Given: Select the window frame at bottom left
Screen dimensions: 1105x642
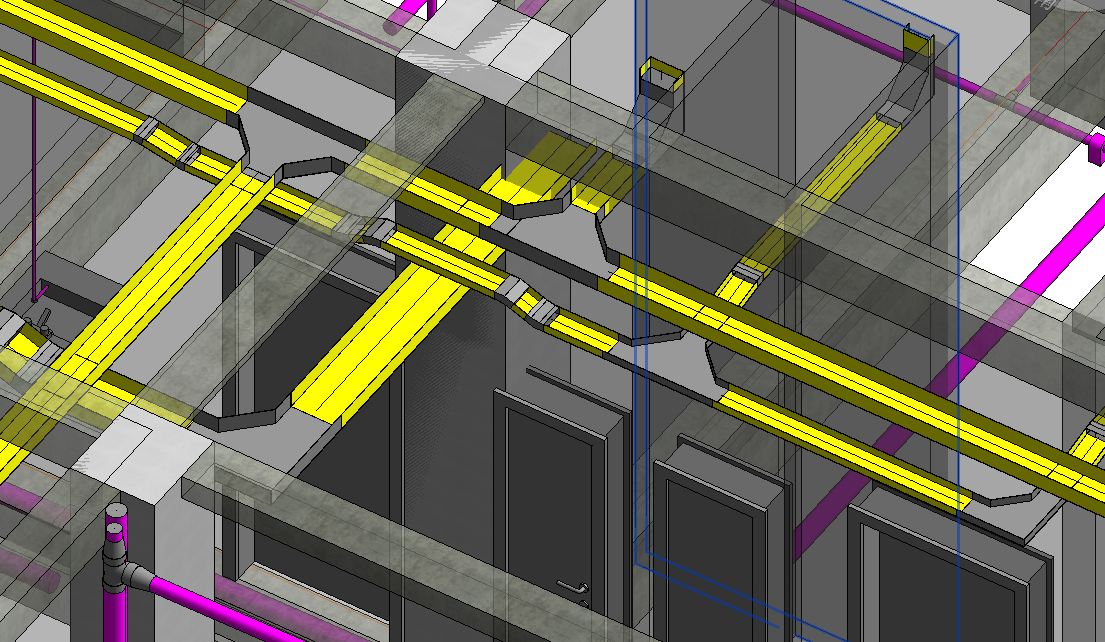Looking at the screenshot, I should point(300,590).
